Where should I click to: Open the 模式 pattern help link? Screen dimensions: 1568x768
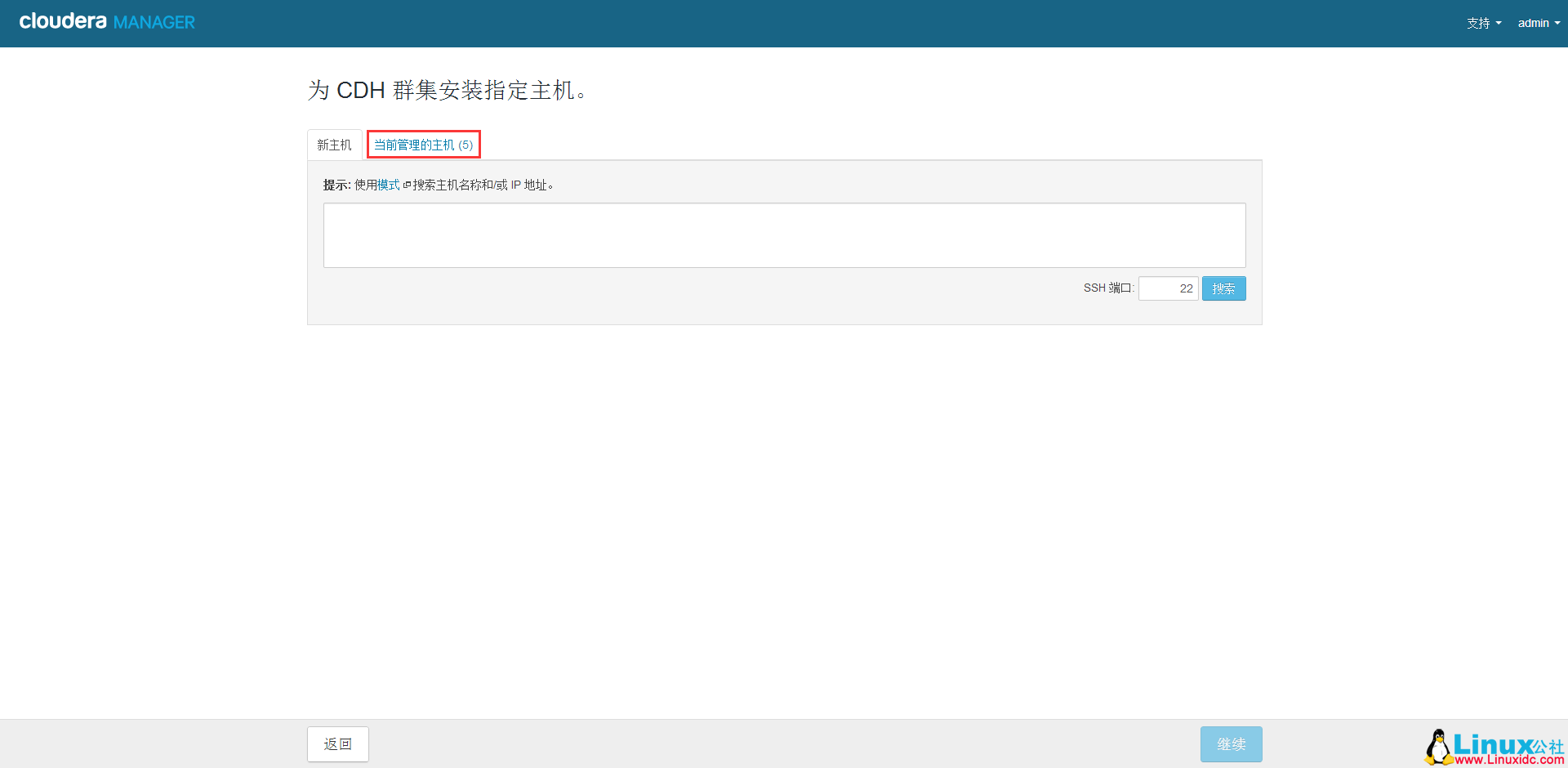pos(388,185)
